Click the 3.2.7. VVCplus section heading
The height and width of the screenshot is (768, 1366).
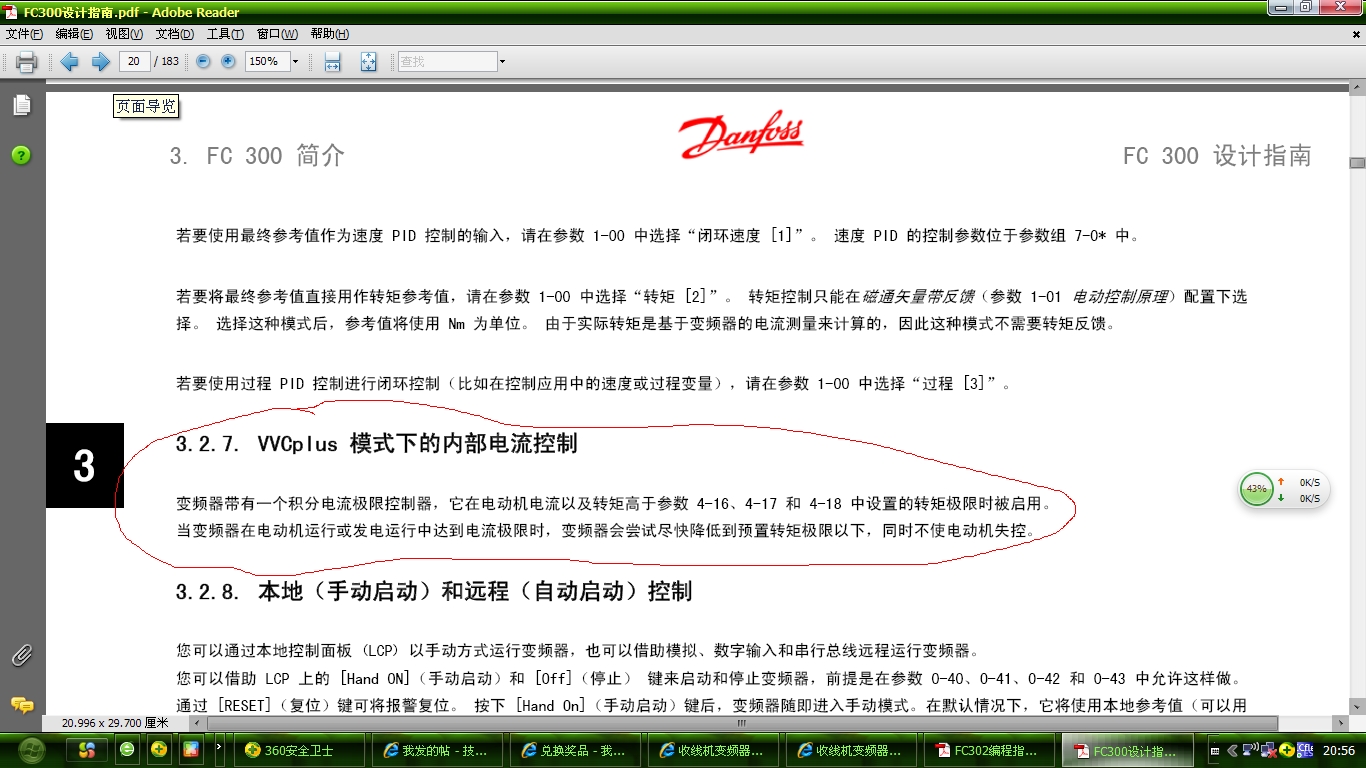pos(377,443)
